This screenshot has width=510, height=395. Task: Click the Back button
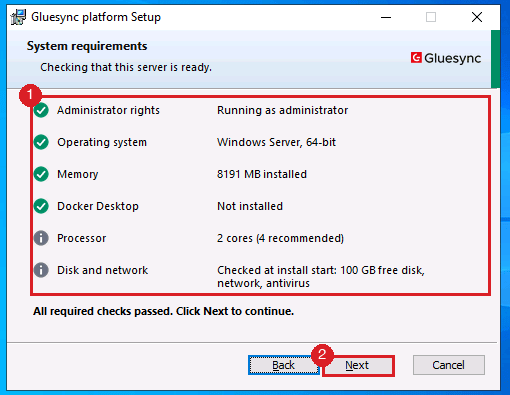point(283,365)
